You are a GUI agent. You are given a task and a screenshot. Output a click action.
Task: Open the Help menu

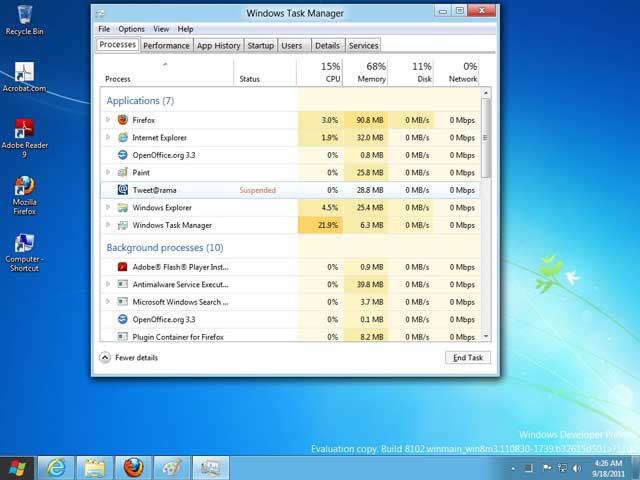coord(185,29)
